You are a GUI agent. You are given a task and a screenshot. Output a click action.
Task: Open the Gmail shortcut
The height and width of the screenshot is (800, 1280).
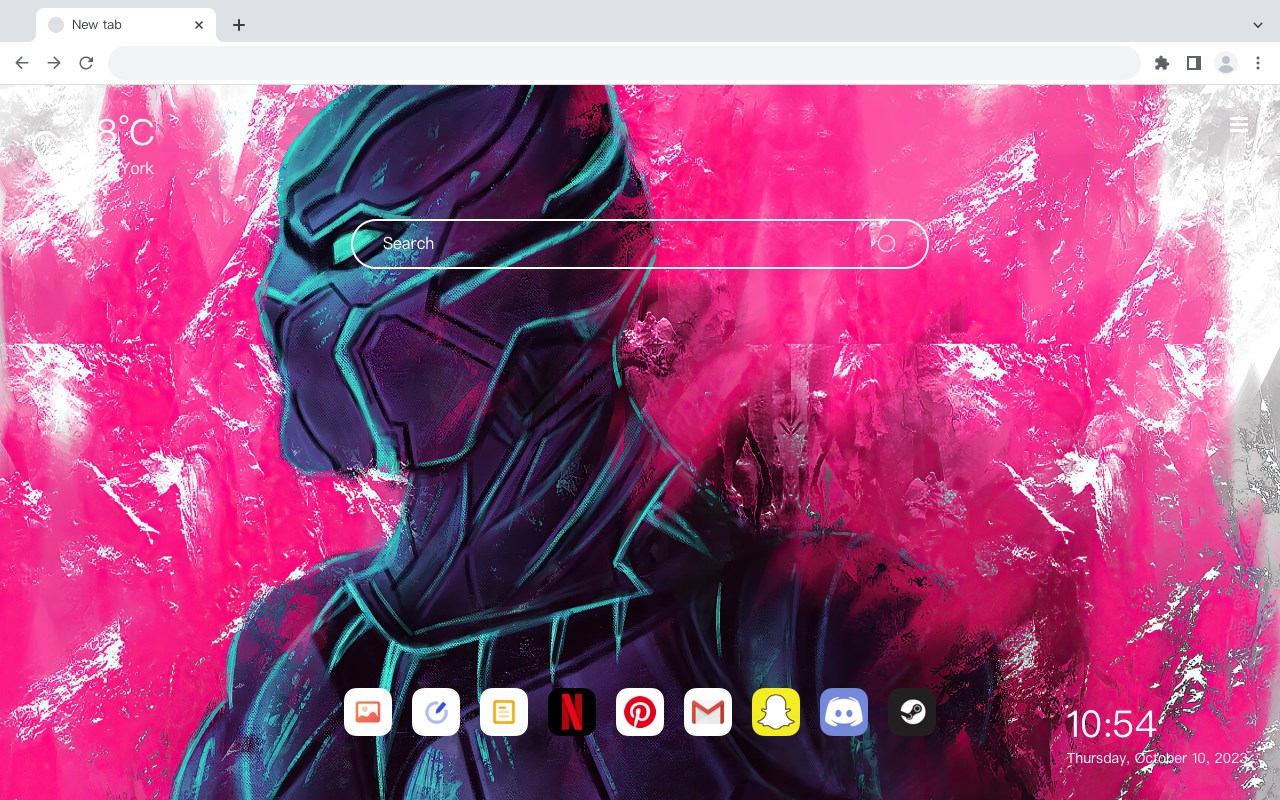(x=708, y=712)
